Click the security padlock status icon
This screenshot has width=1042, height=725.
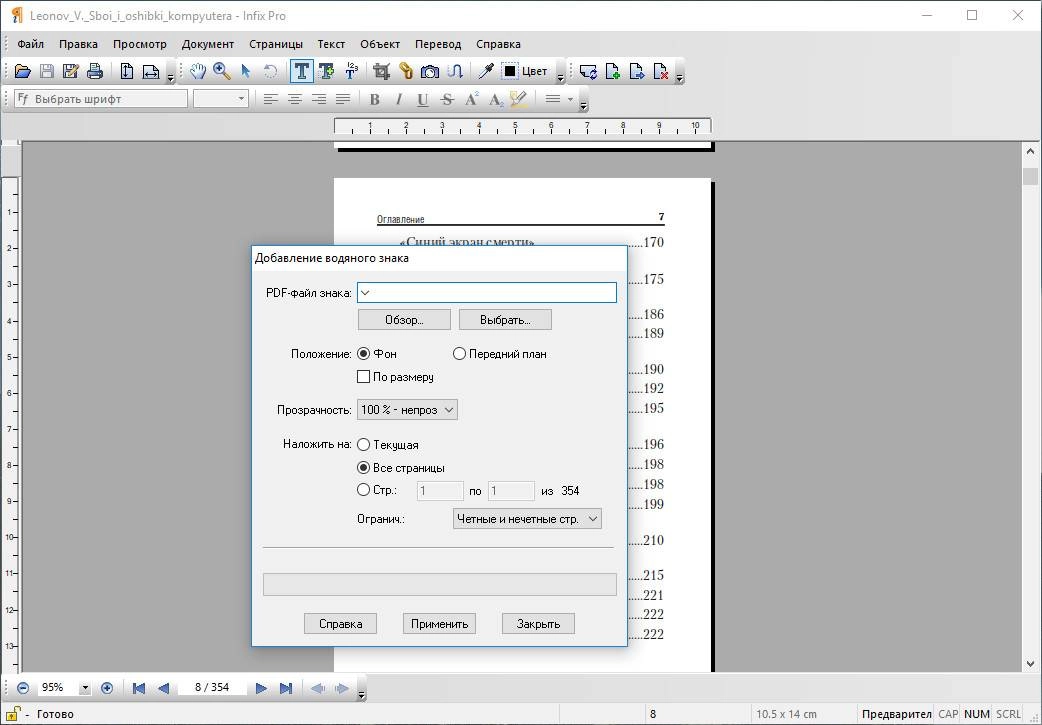click(x=13, y=714)
